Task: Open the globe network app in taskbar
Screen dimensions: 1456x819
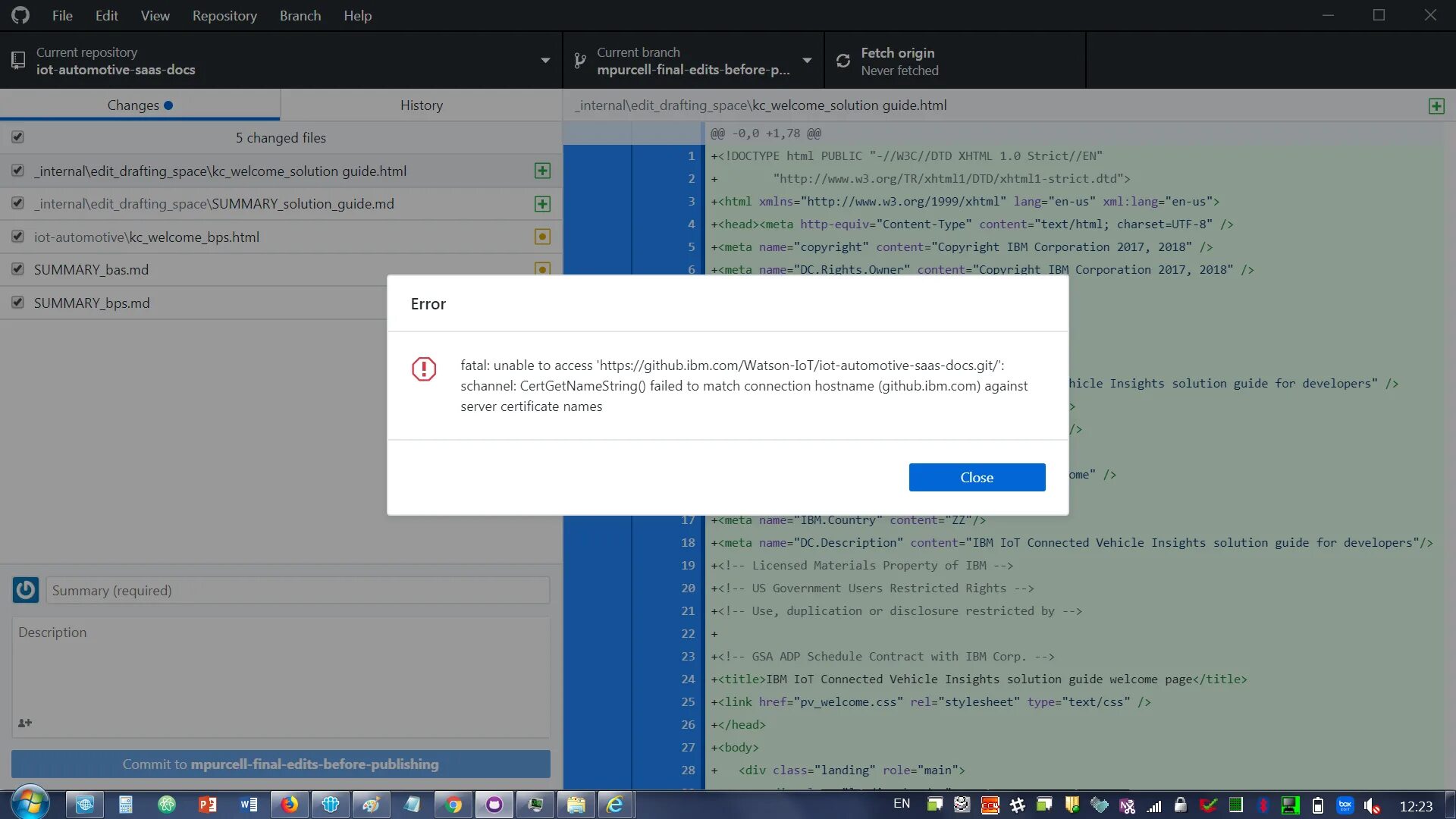Action: 85,805
